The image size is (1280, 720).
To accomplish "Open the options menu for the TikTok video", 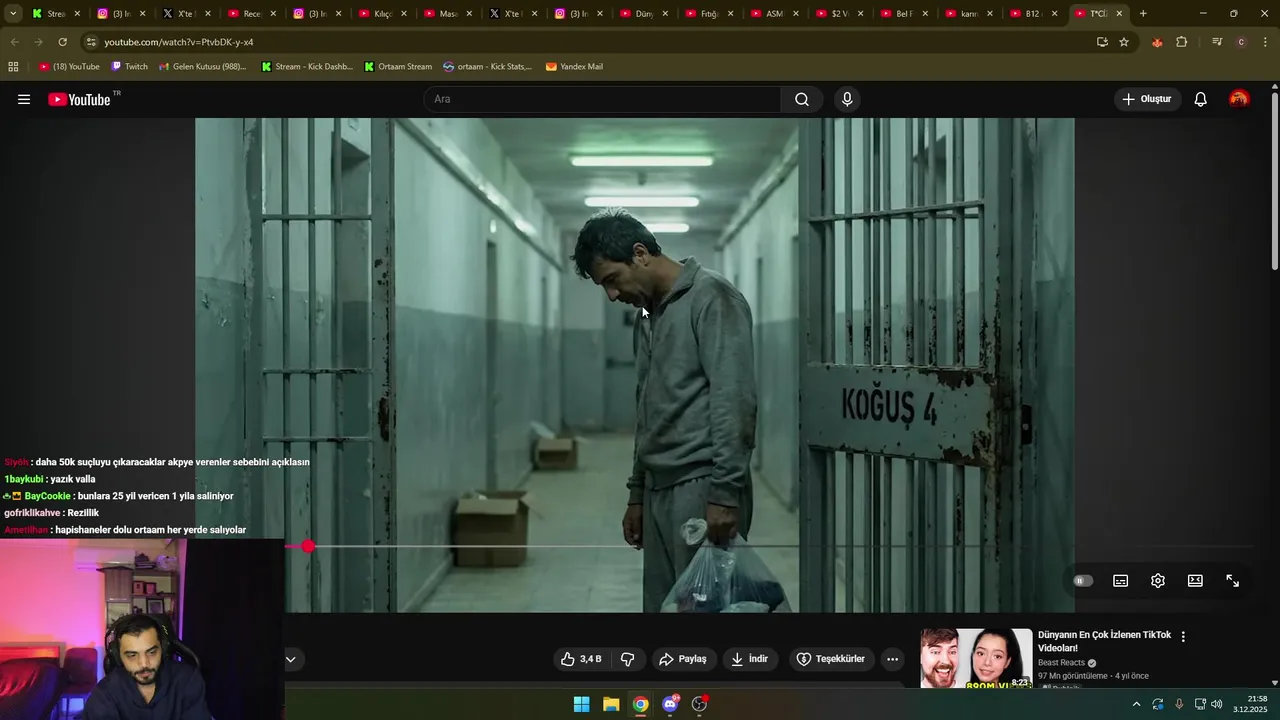I will 1183,637.
